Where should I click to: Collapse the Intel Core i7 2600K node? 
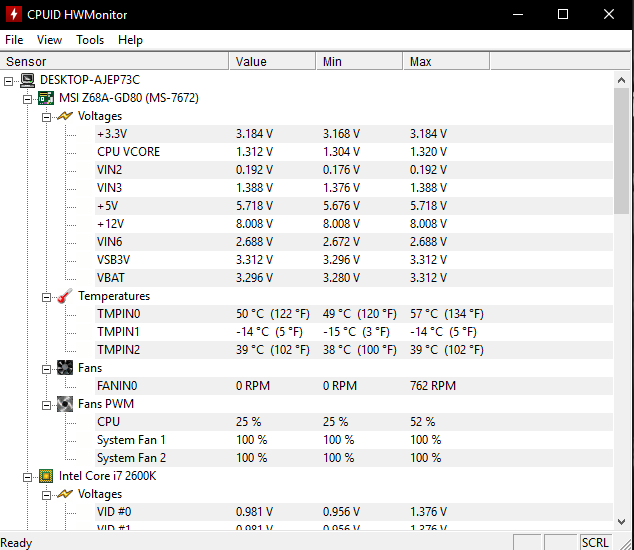(x=27, y=477)
